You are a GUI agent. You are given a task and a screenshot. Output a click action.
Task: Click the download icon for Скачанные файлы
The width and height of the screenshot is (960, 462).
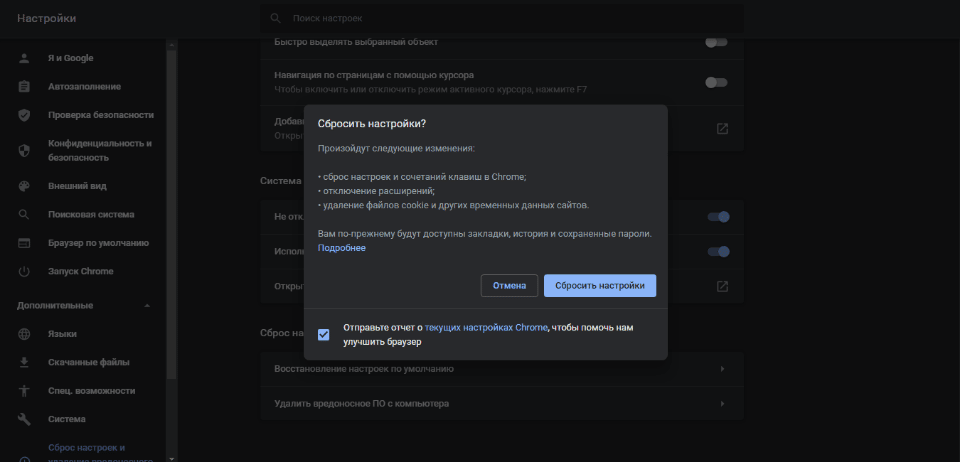24,362
